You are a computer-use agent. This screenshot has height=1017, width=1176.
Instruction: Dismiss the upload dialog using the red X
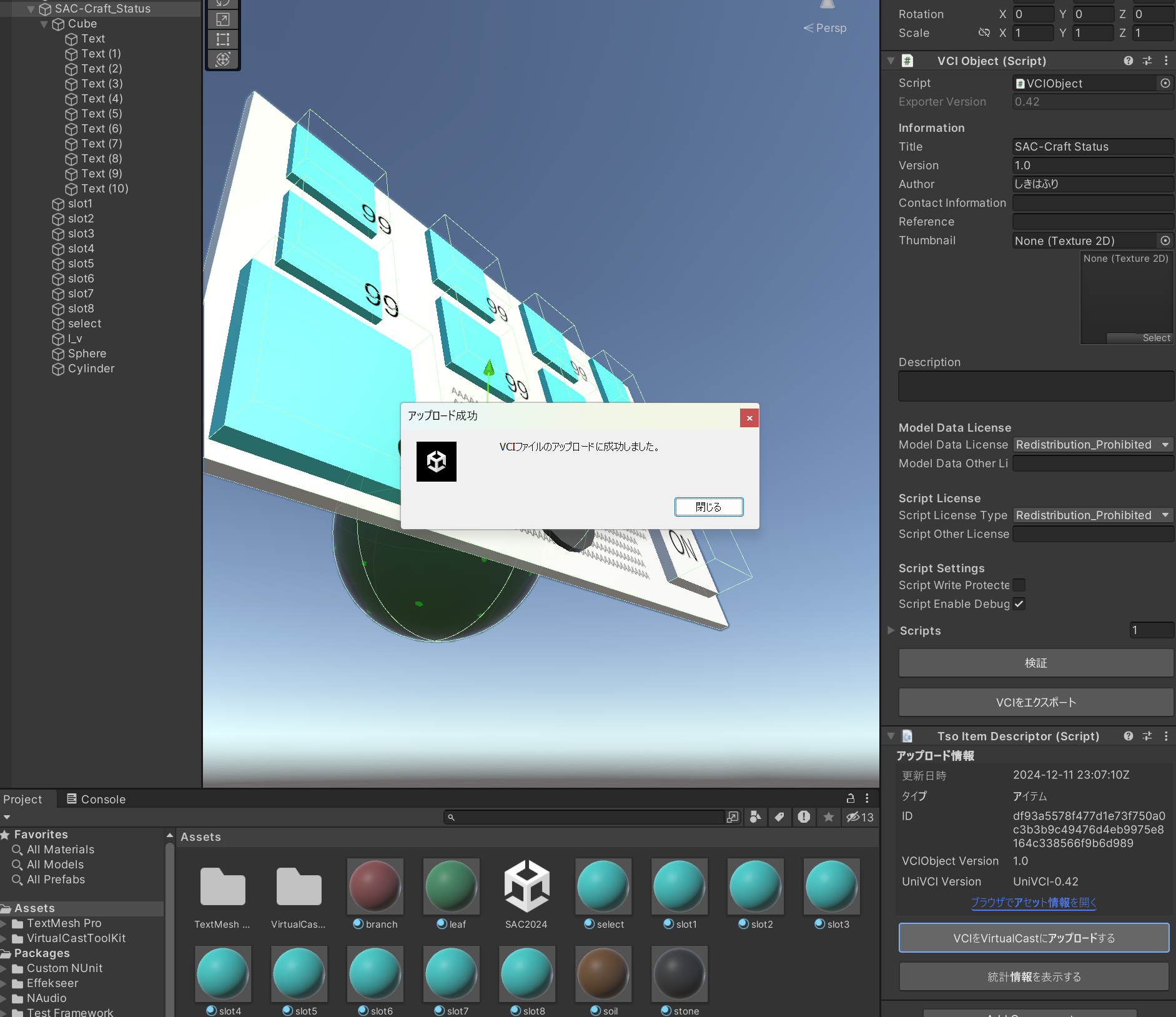coord(749,418)
